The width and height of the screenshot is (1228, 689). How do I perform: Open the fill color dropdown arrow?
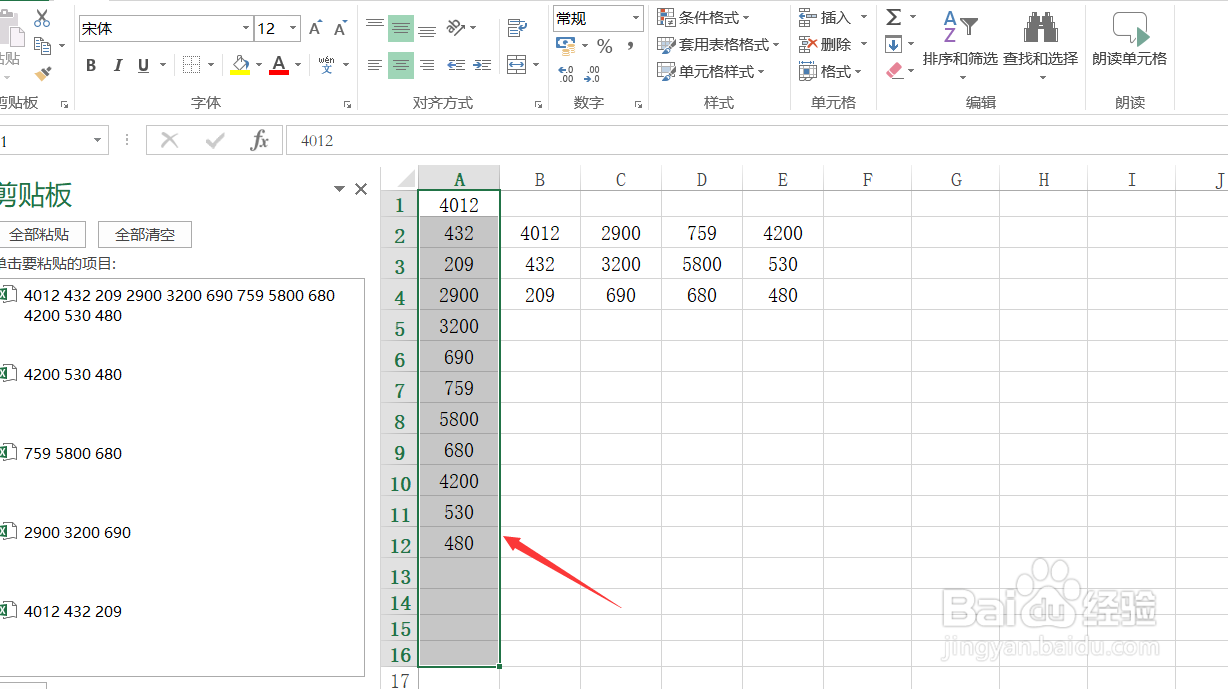point(258,65)
